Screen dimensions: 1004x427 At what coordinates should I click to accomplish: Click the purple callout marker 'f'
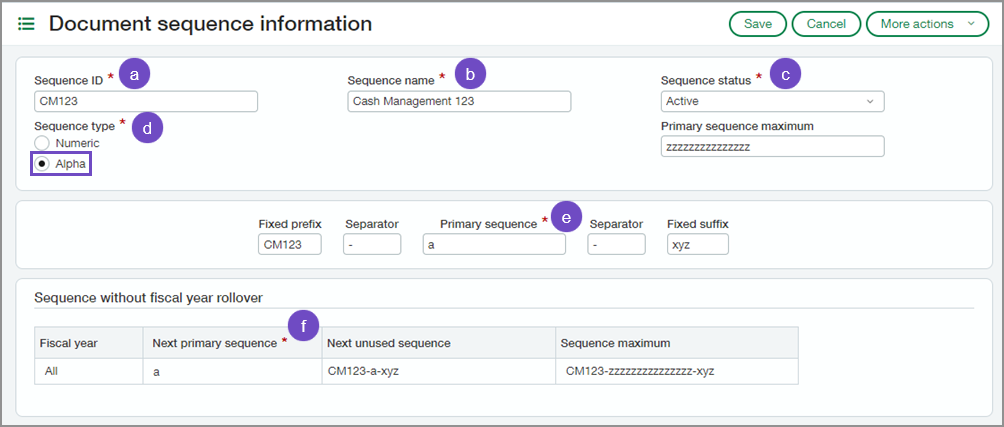303,325
